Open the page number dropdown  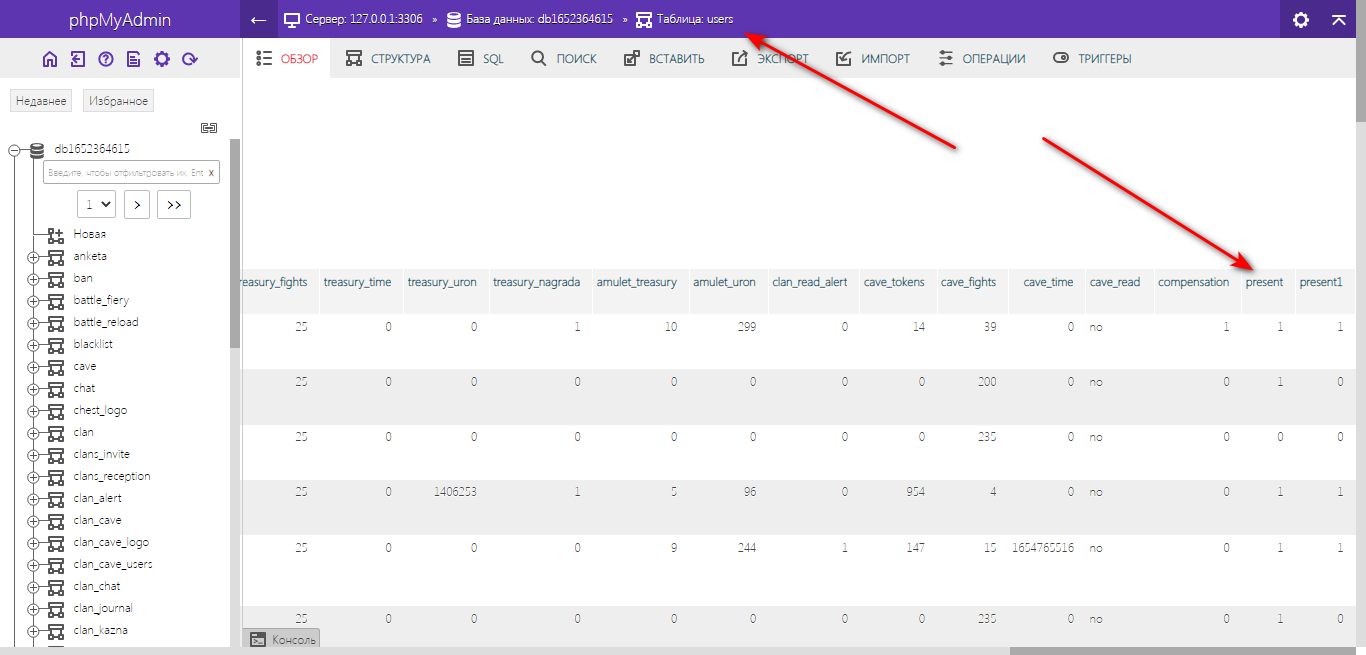pos(97,204)
